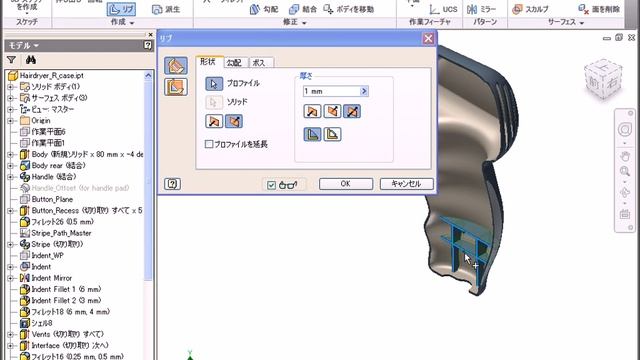
Task: Click the キャンセル button
Action: point(406,184)
